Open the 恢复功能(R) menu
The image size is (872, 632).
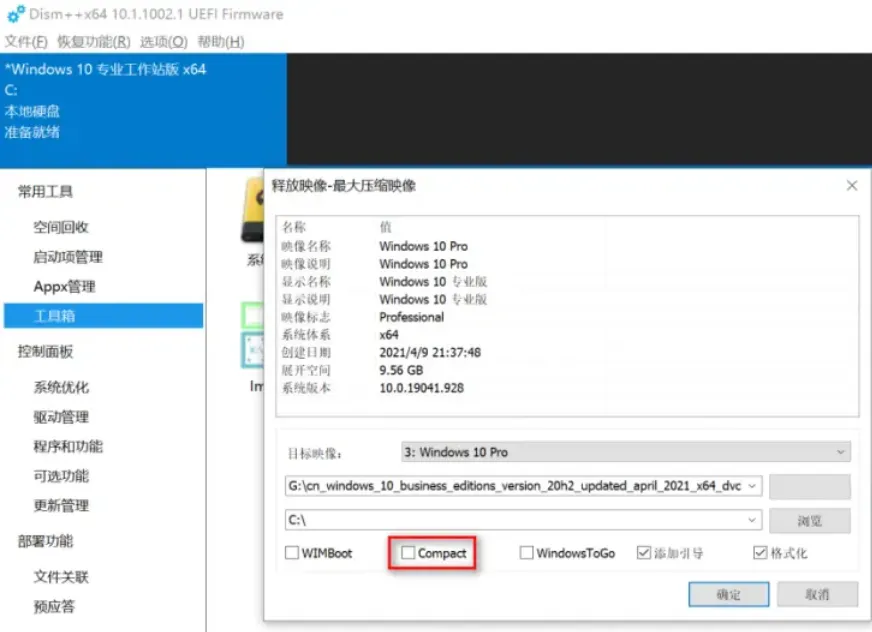(93, 42)
